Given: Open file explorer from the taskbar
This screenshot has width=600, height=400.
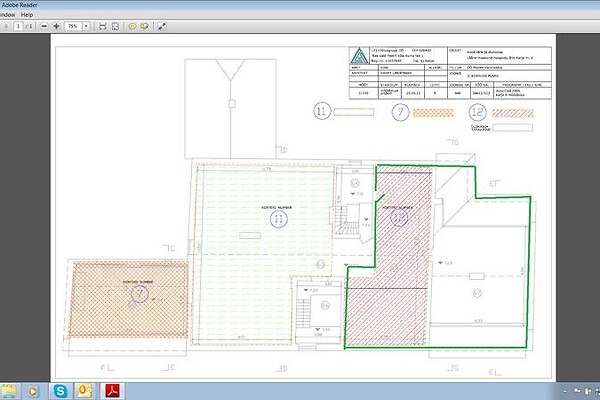Looking at the screenshot, I should tap(8, 389).
